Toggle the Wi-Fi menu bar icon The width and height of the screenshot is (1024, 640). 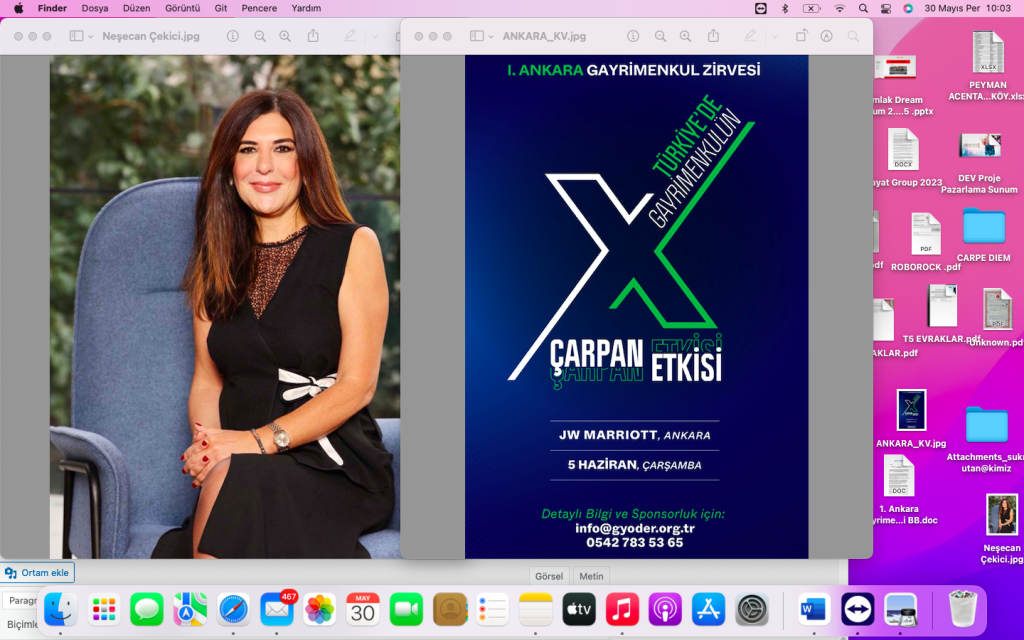(x=839, y=8)
